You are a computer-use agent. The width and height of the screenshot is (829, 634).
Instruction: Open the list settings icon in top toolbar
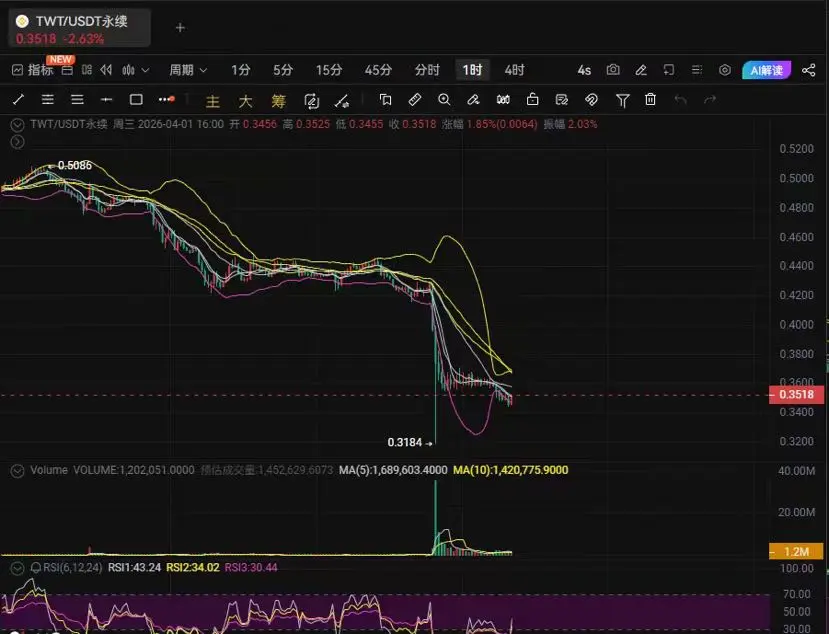point(697,70)
